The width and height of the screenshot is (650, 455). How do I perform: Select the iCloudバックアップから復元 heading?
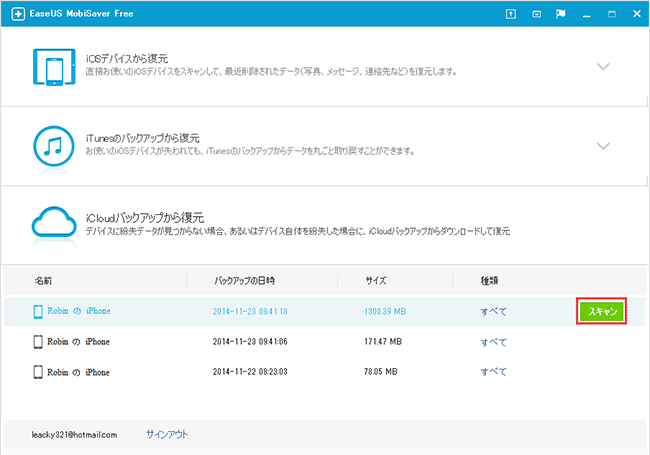[x=145, y=218]
